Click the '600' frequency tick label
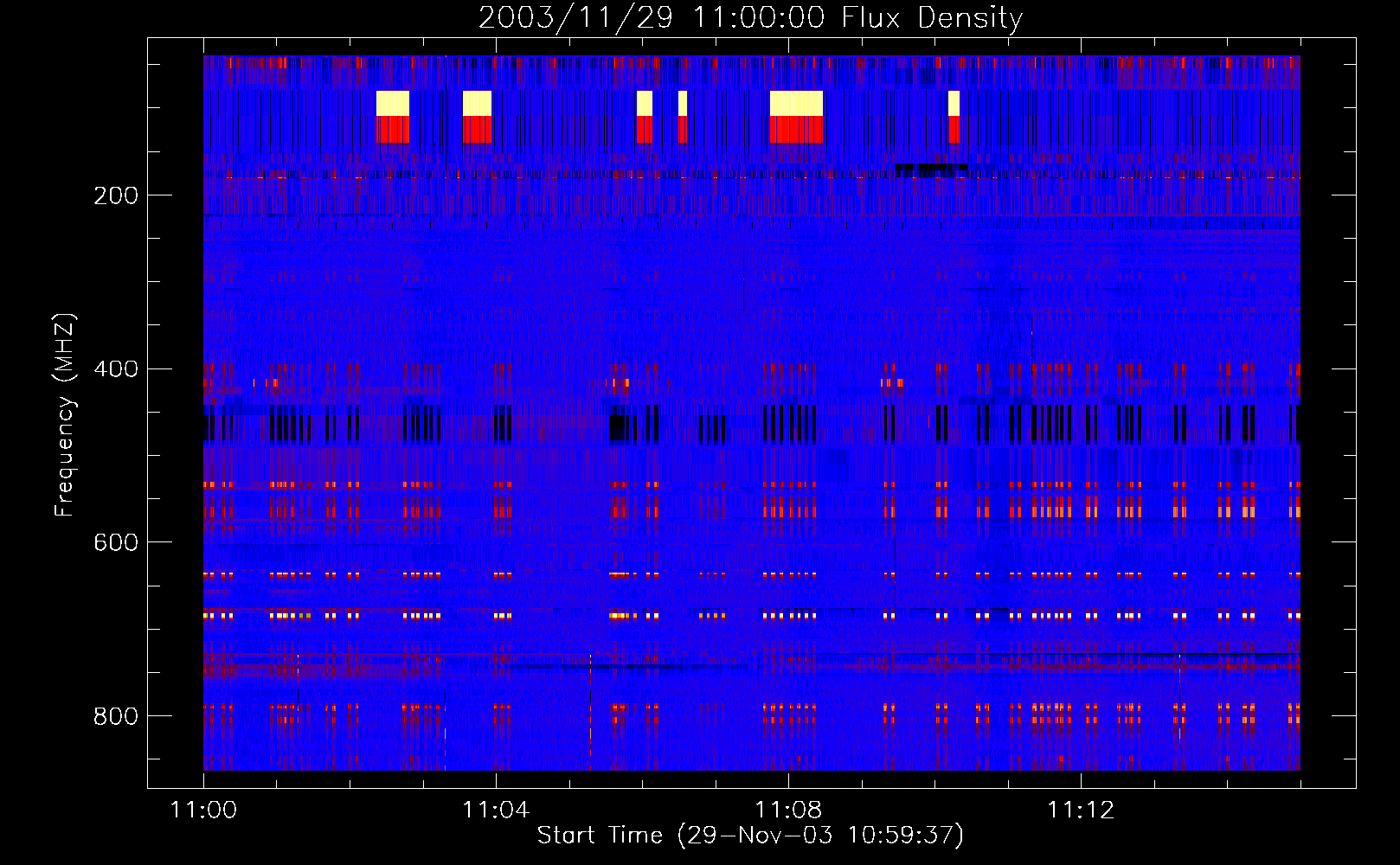The image size is (1400, 865). click(116, 542)
